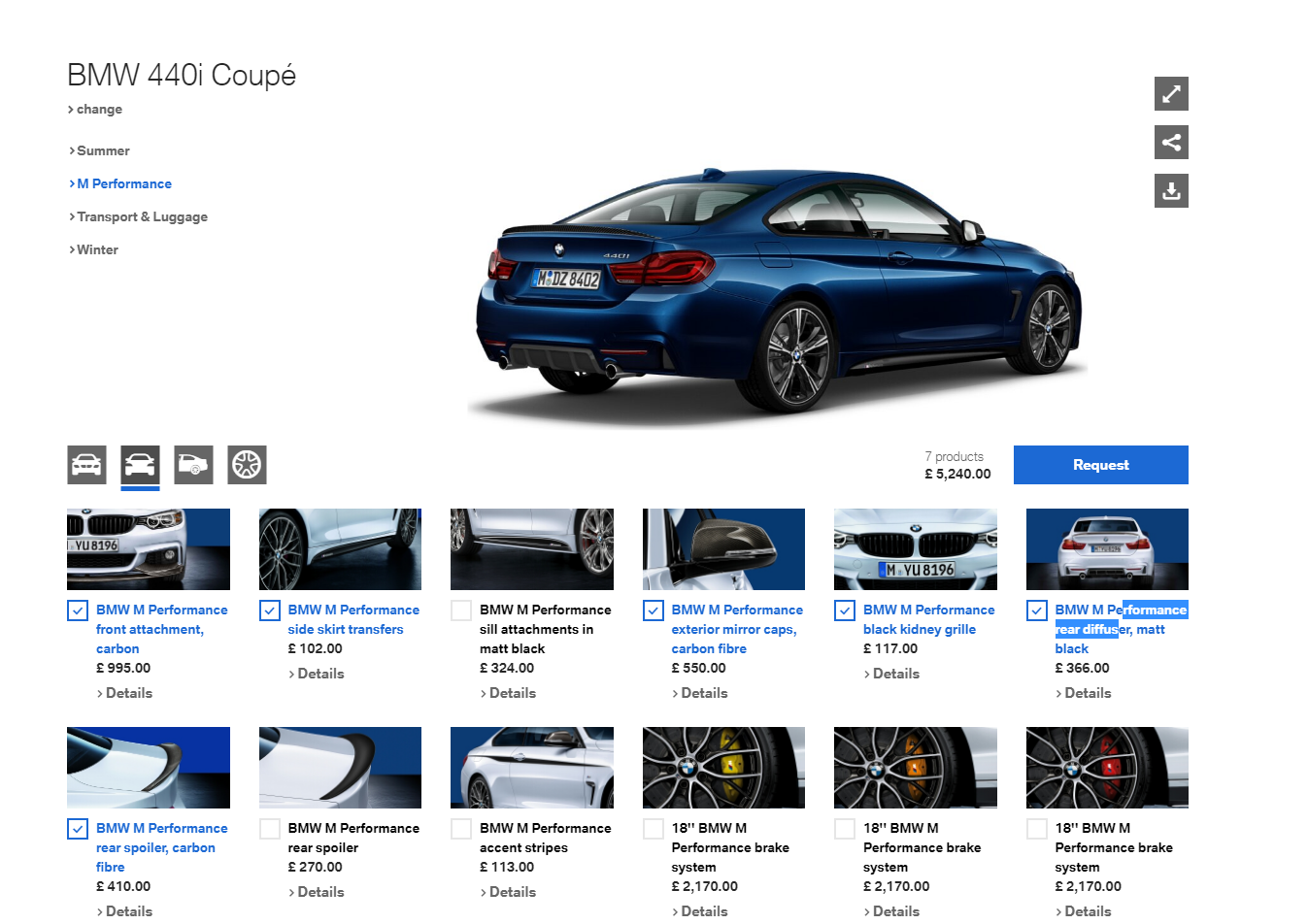This screenshot has height=924, width=1308.
Task: Click the yellow brake caliper thumbnail
Action: 723,768
